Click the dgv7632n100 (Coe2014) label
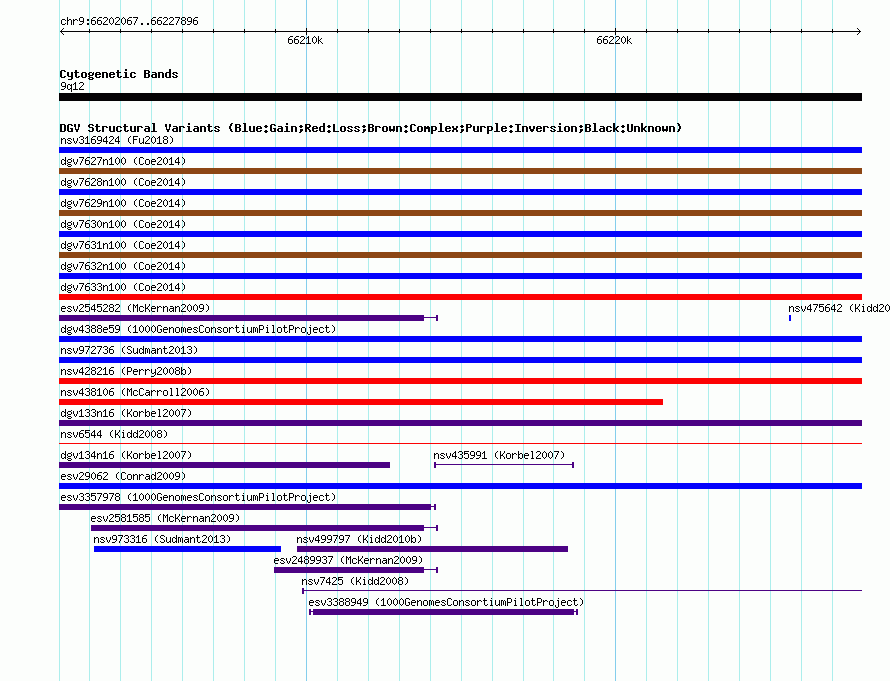The height and width of the screenshot is (681, 890). pyautogui.click(x=123, y=266)
